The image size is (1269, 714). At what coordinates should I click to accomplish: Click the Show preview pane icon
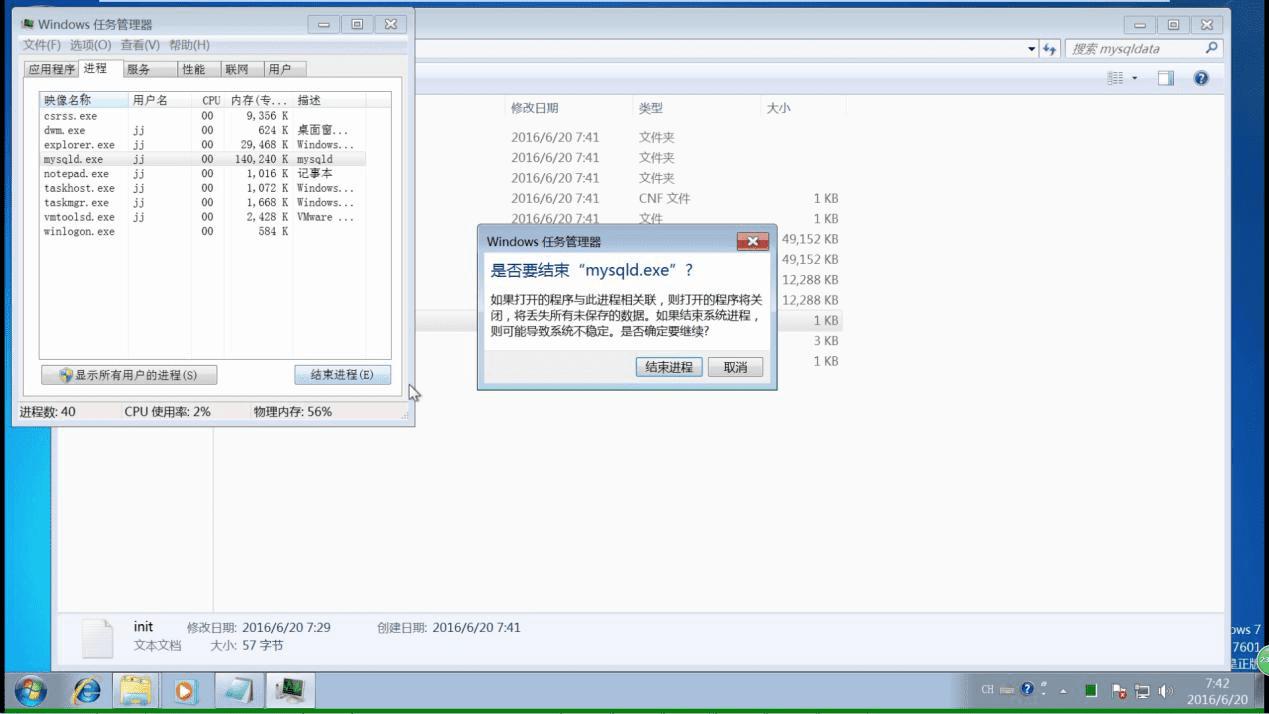pos(1165,77)
